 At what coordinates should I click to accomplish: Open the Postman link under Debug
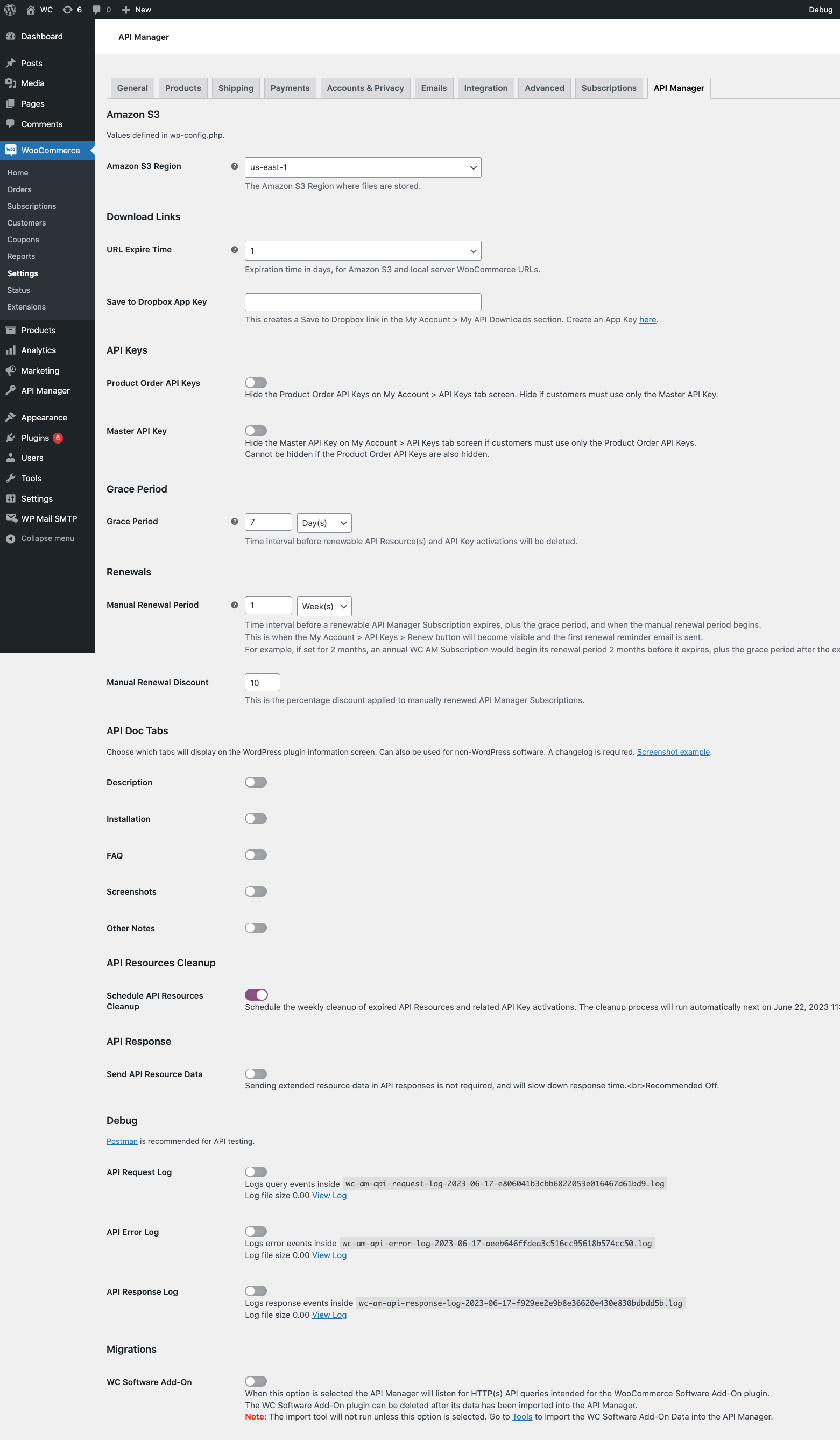[x=122, y=1141]
